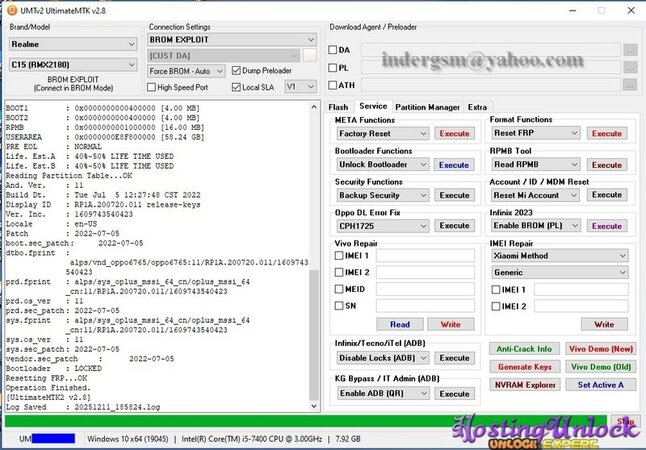646x450 pixels.
Task: Switch to the Flash tab
Action: (x=338, y=106)
